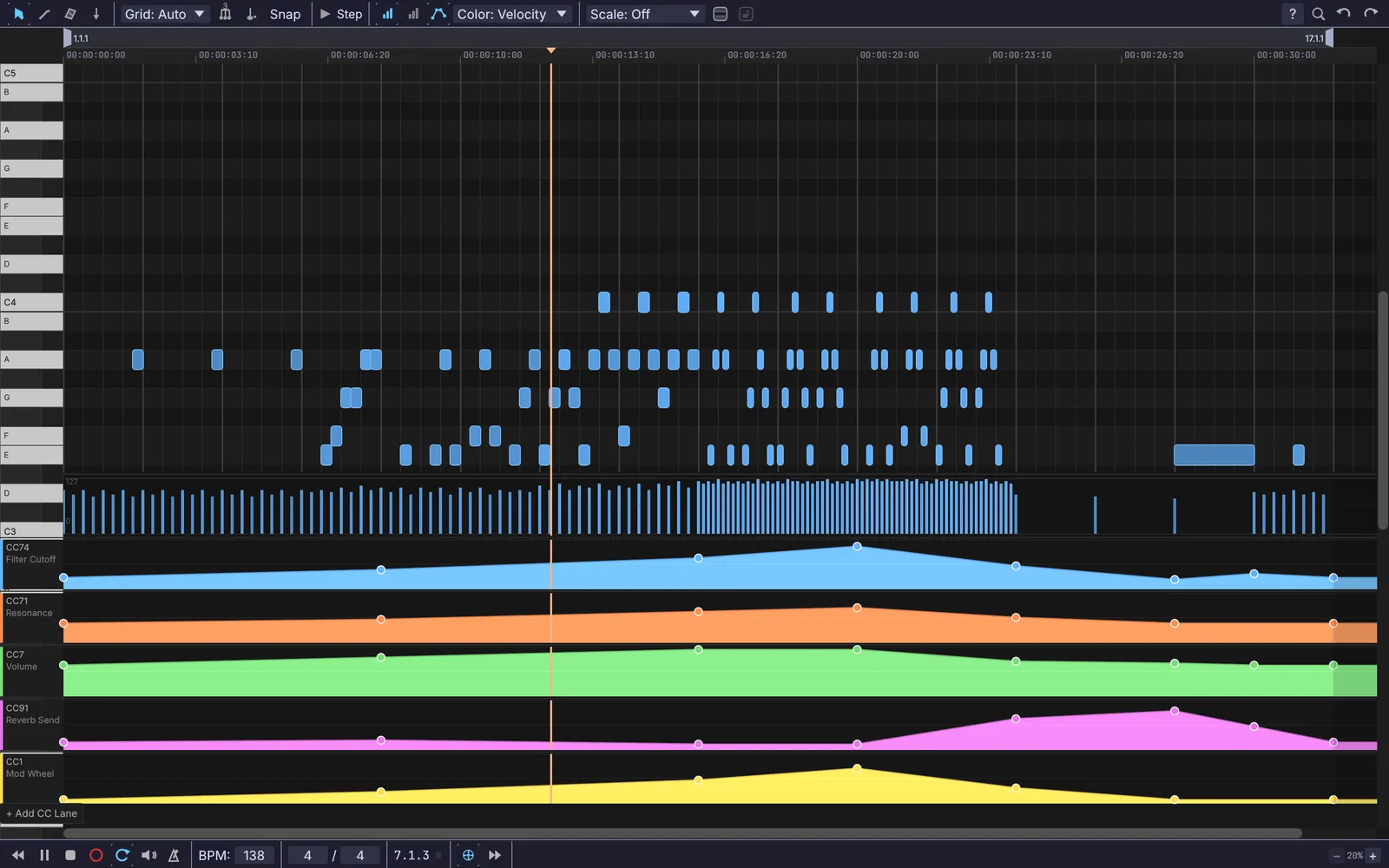Select the CC1 Mod Wheel lane header

[32, 779]
